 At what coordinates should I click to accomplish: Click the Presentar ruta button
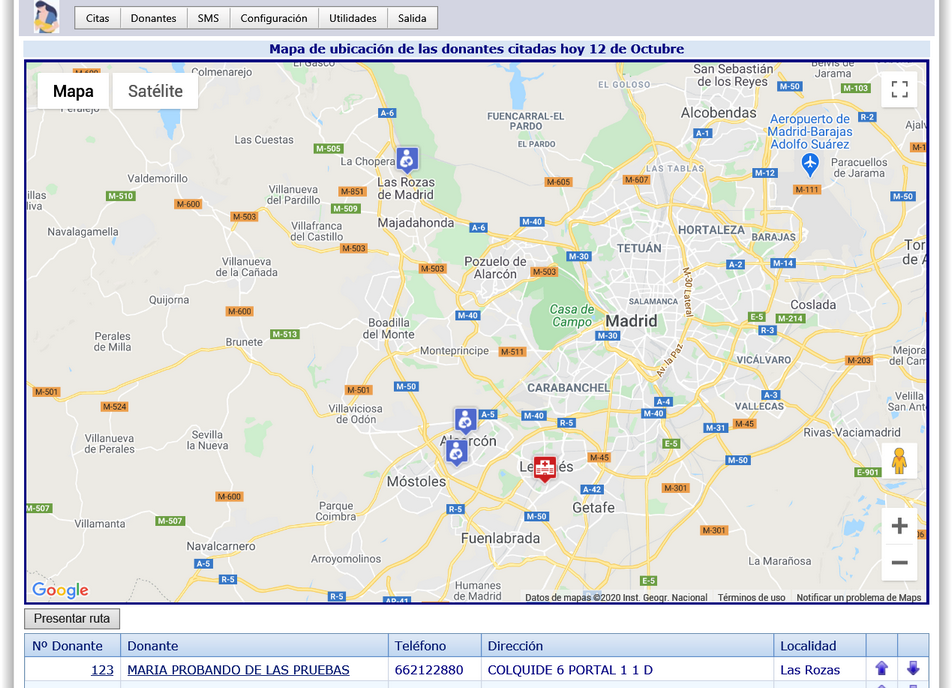pos(72,619)
